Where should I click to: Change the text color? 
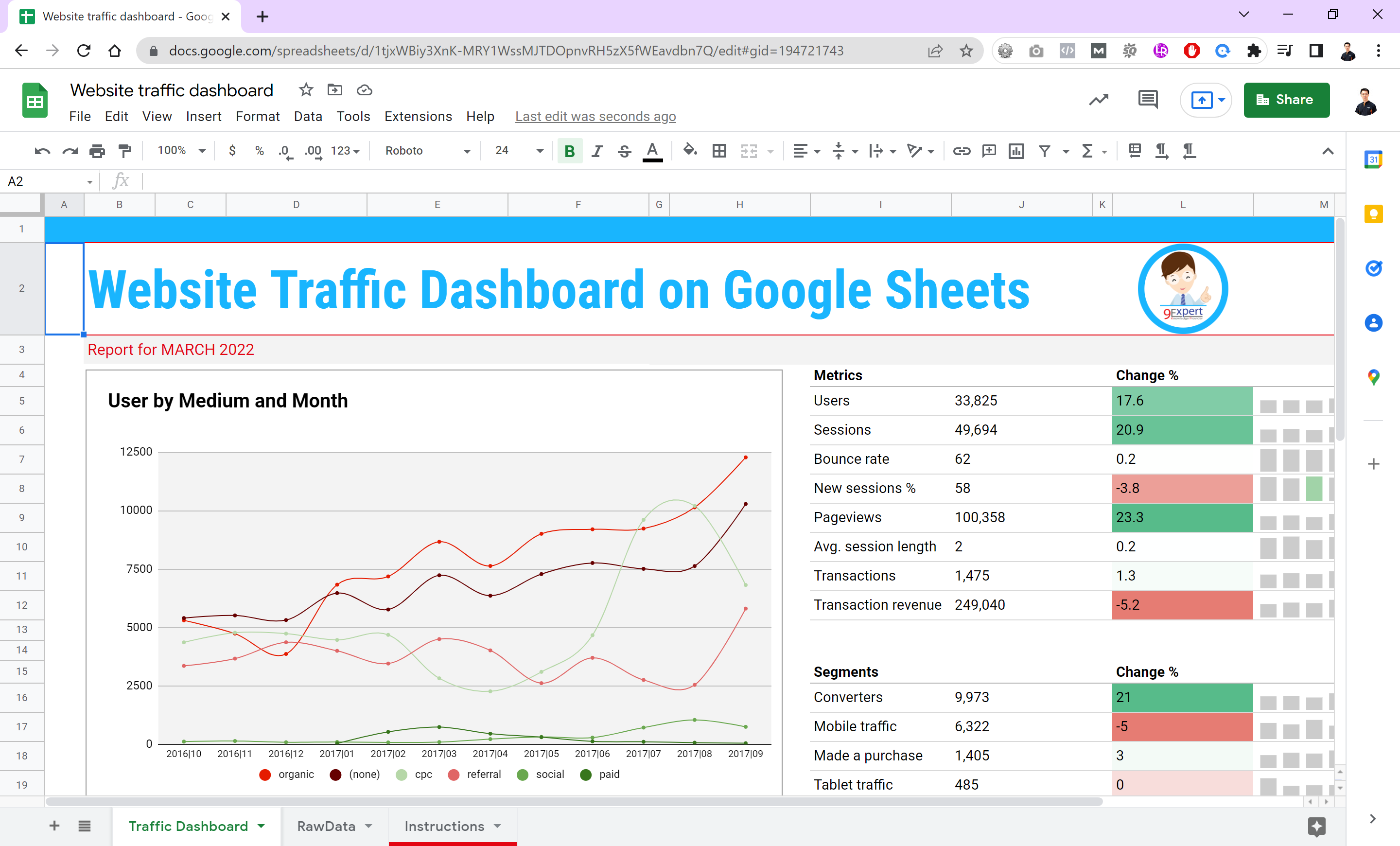point(652,151)
